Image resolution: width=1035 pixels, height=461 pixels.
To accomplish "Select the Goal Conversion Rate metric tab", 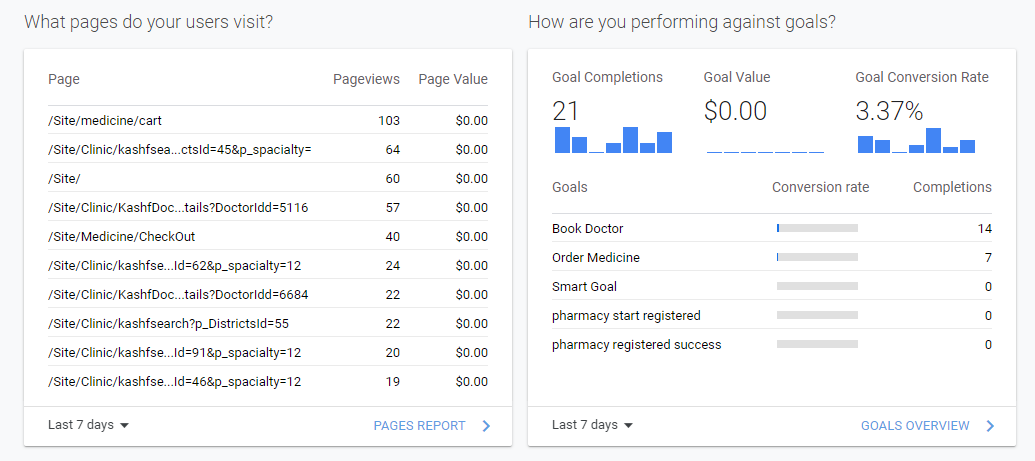I will tap(922, 112).
